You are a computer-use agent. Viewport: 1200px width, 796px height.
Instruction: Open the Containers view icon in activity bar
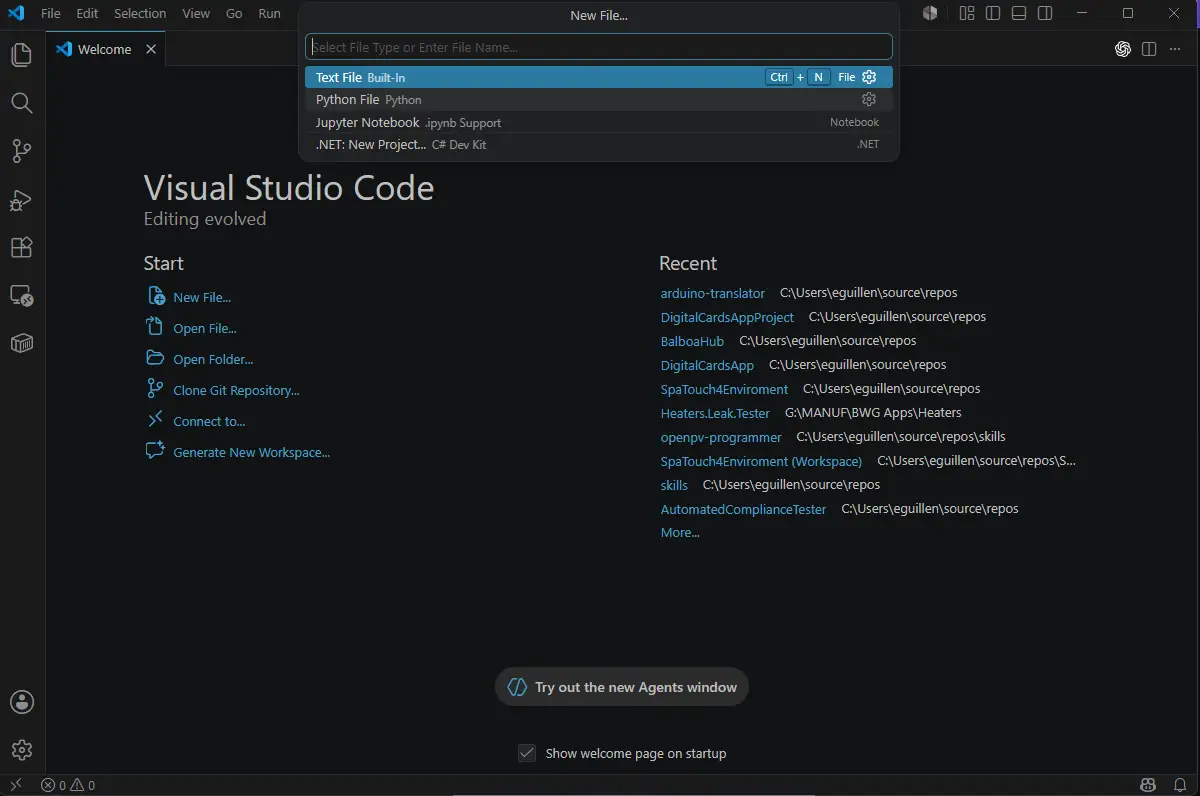point(21,344)
